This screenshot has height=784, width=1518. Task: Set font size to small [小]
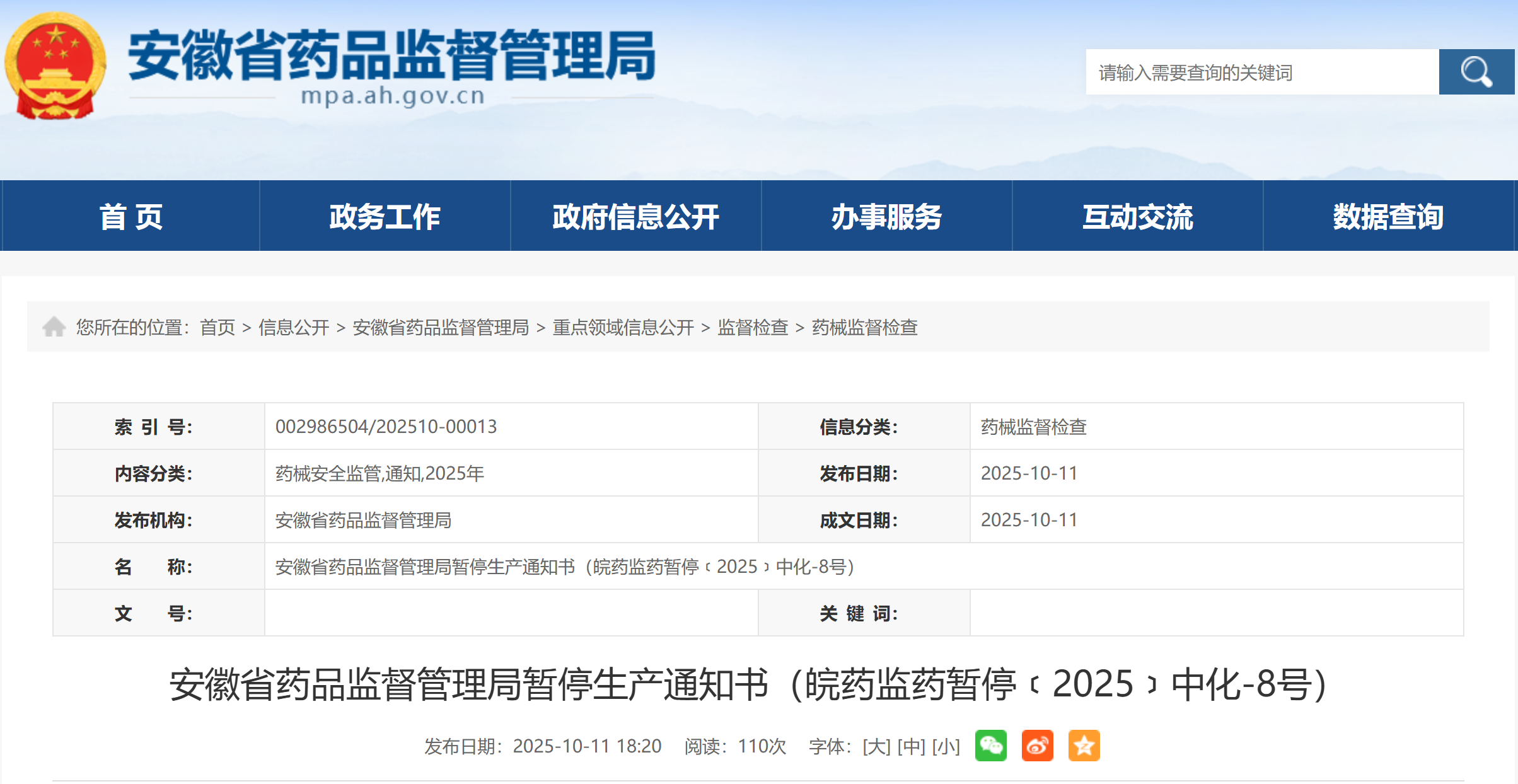point(946,746)
